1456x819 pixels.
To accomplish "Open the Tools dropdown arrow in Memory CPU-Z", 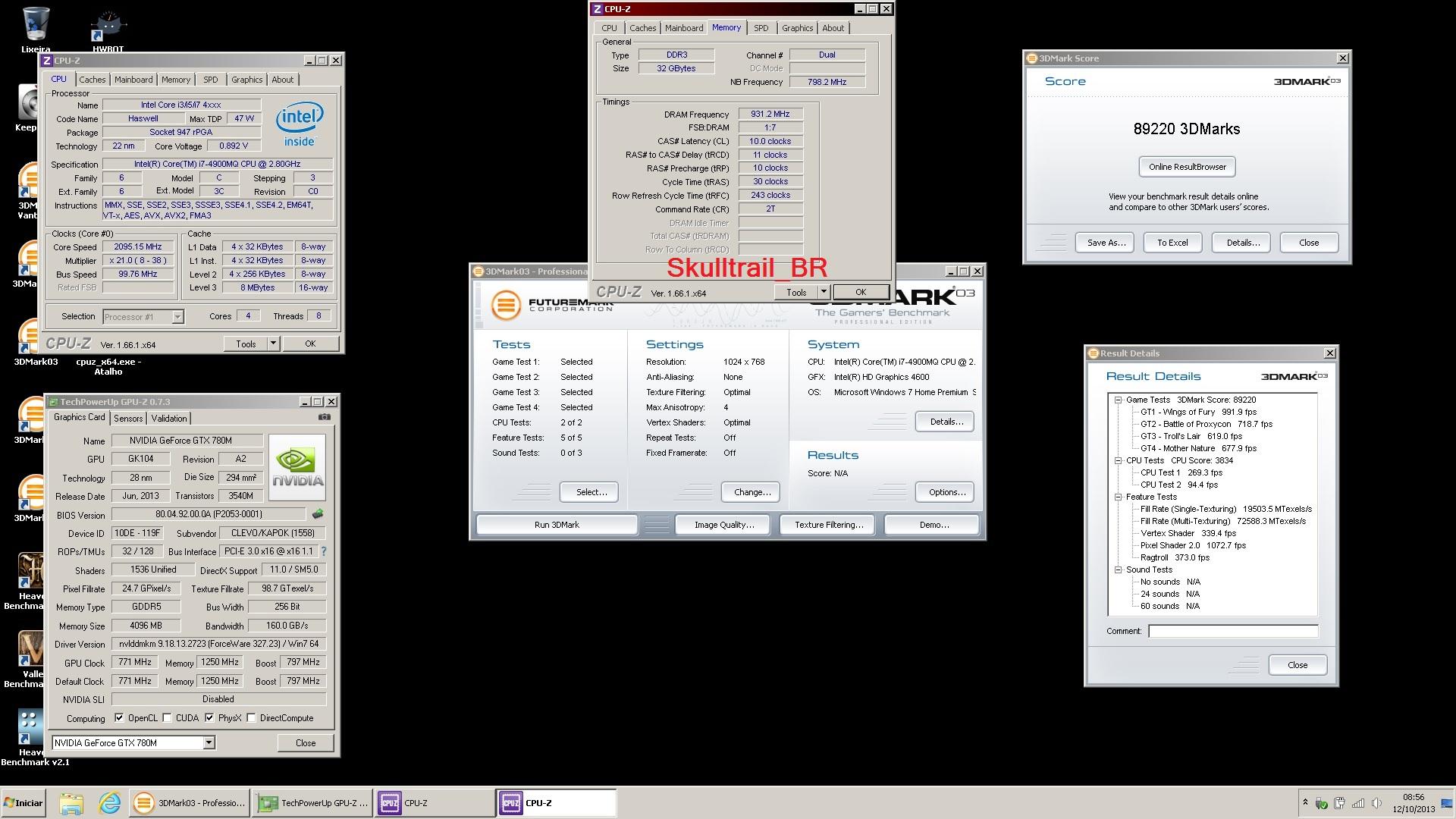I will click(824, 292).
